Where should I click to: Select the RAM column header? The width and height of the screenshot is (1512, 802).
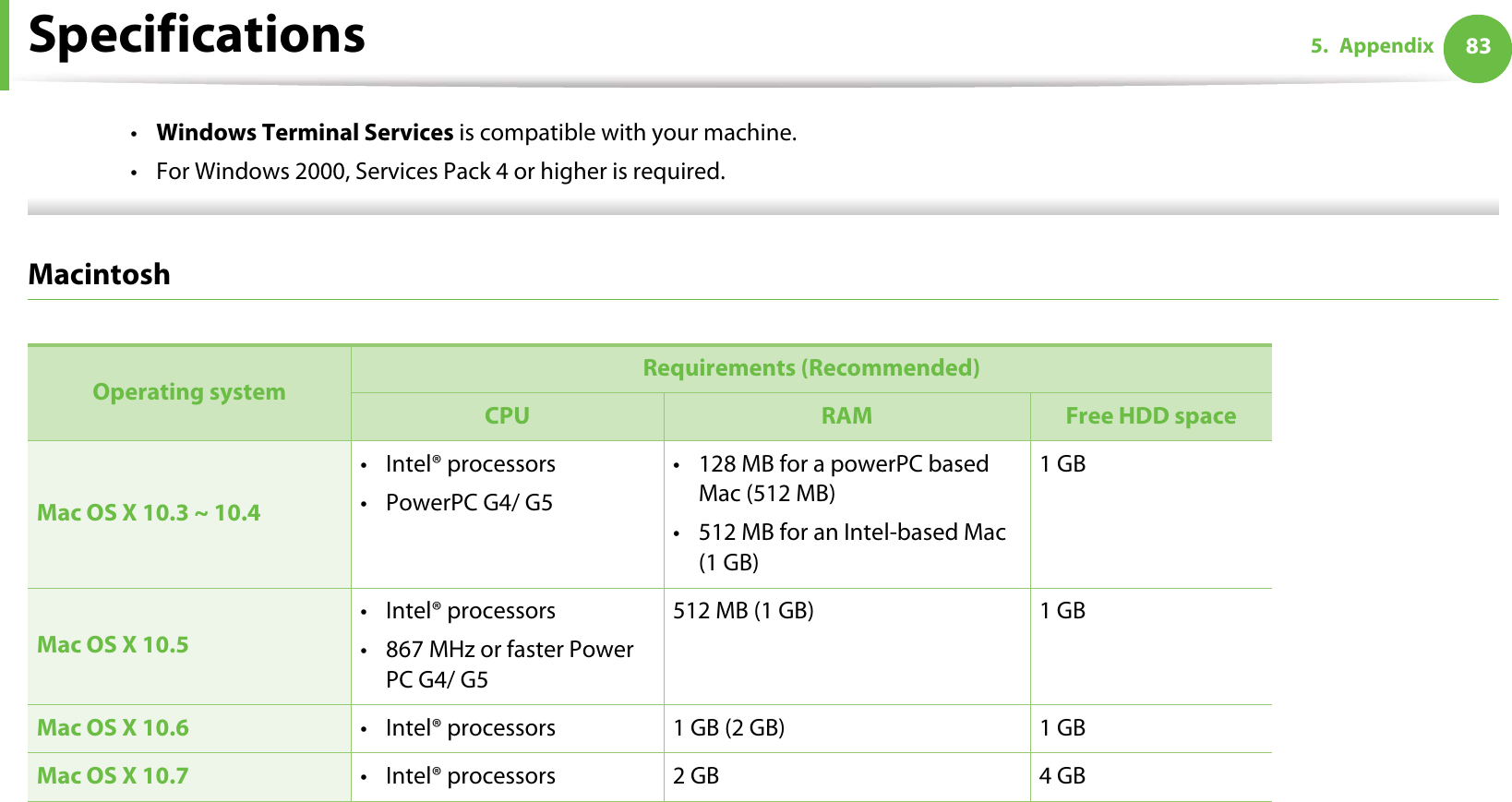[846, 416]
